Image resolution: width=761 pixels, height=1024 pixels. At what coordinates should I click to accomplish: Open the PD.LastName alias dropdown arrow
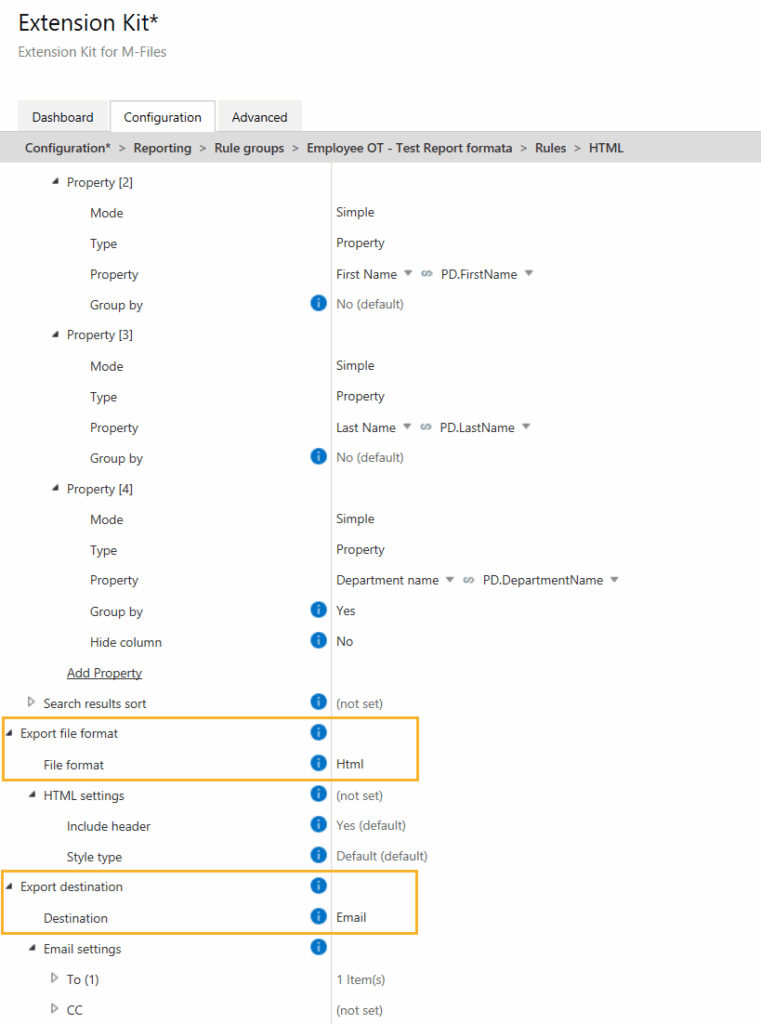coord(526,427)
